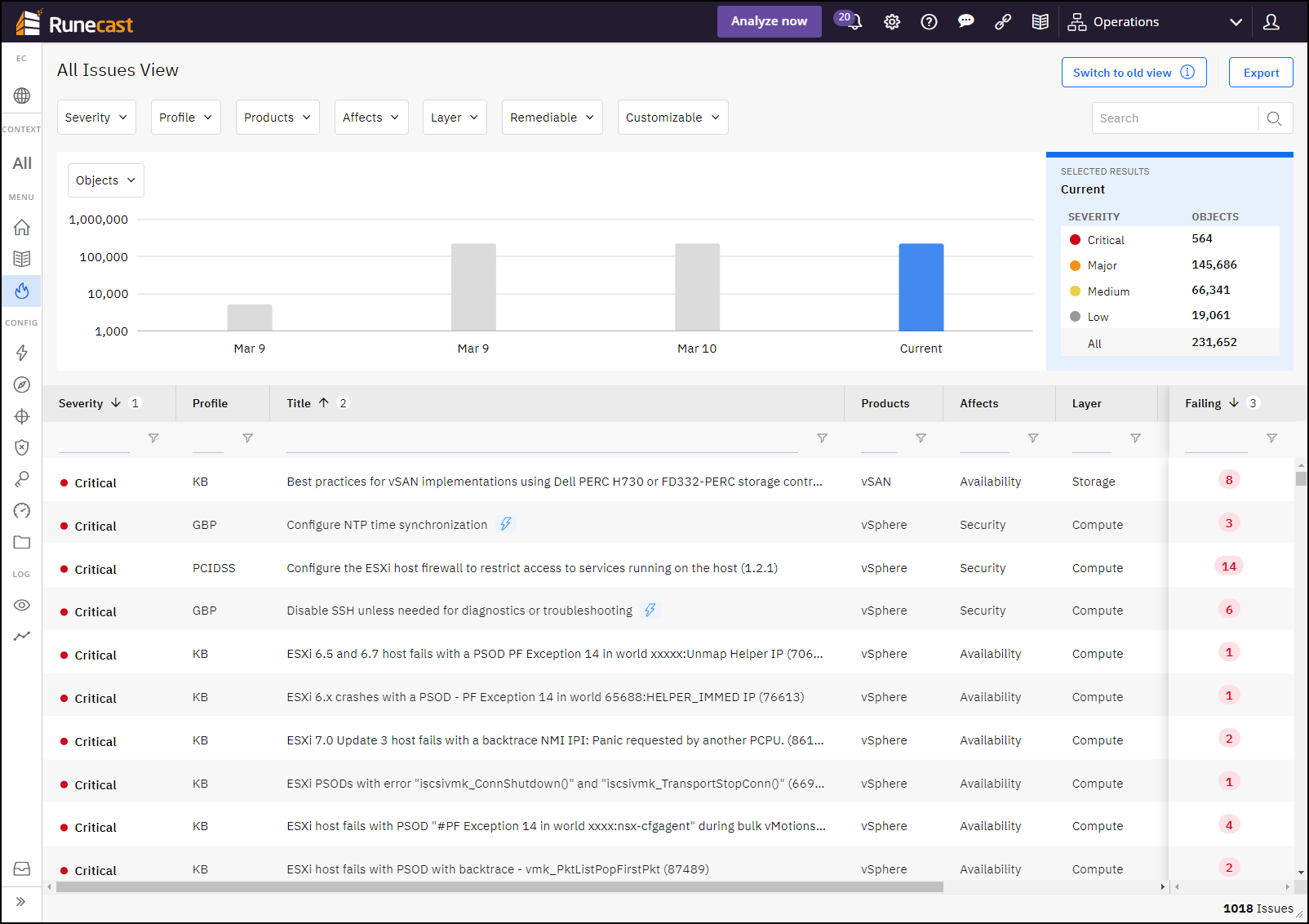
Task: Click into the Search input field
Action: pyautogui.click(x=1175, y=118)
